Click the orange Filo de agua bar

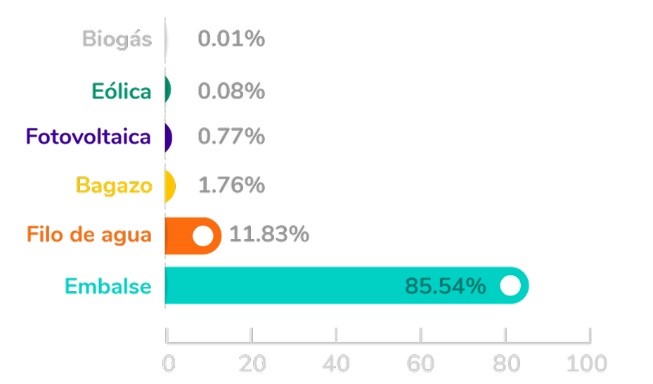tap(193, 236)
